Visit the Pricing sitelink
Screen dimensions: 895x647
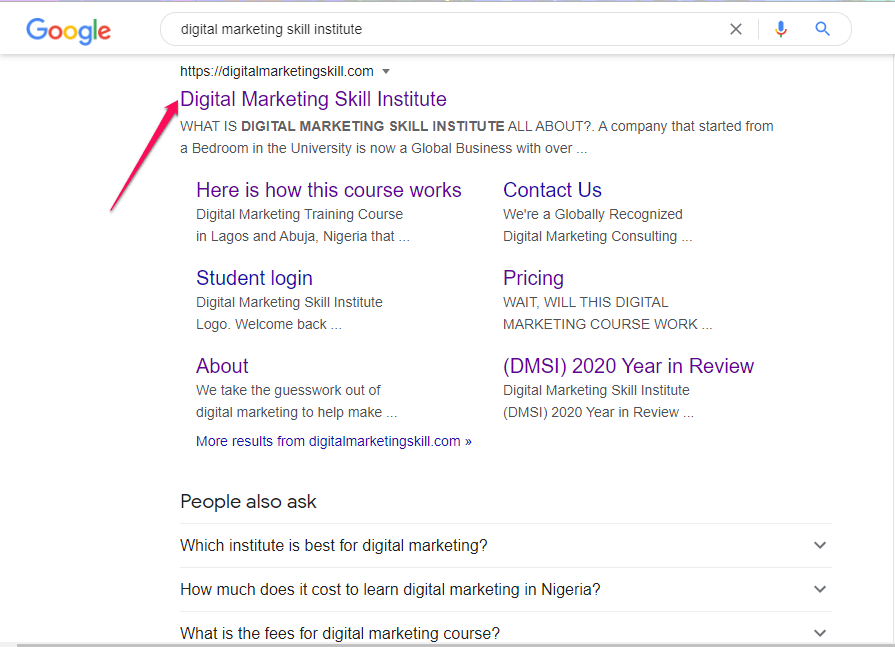(x=533, y=278)
